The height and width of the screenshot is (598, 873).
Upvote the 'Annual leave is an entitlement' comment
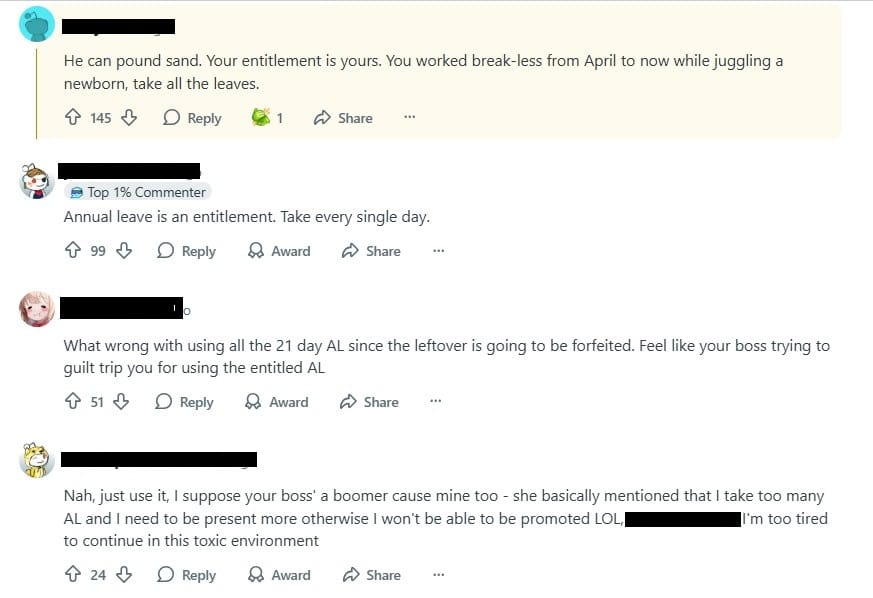[72, 251]
